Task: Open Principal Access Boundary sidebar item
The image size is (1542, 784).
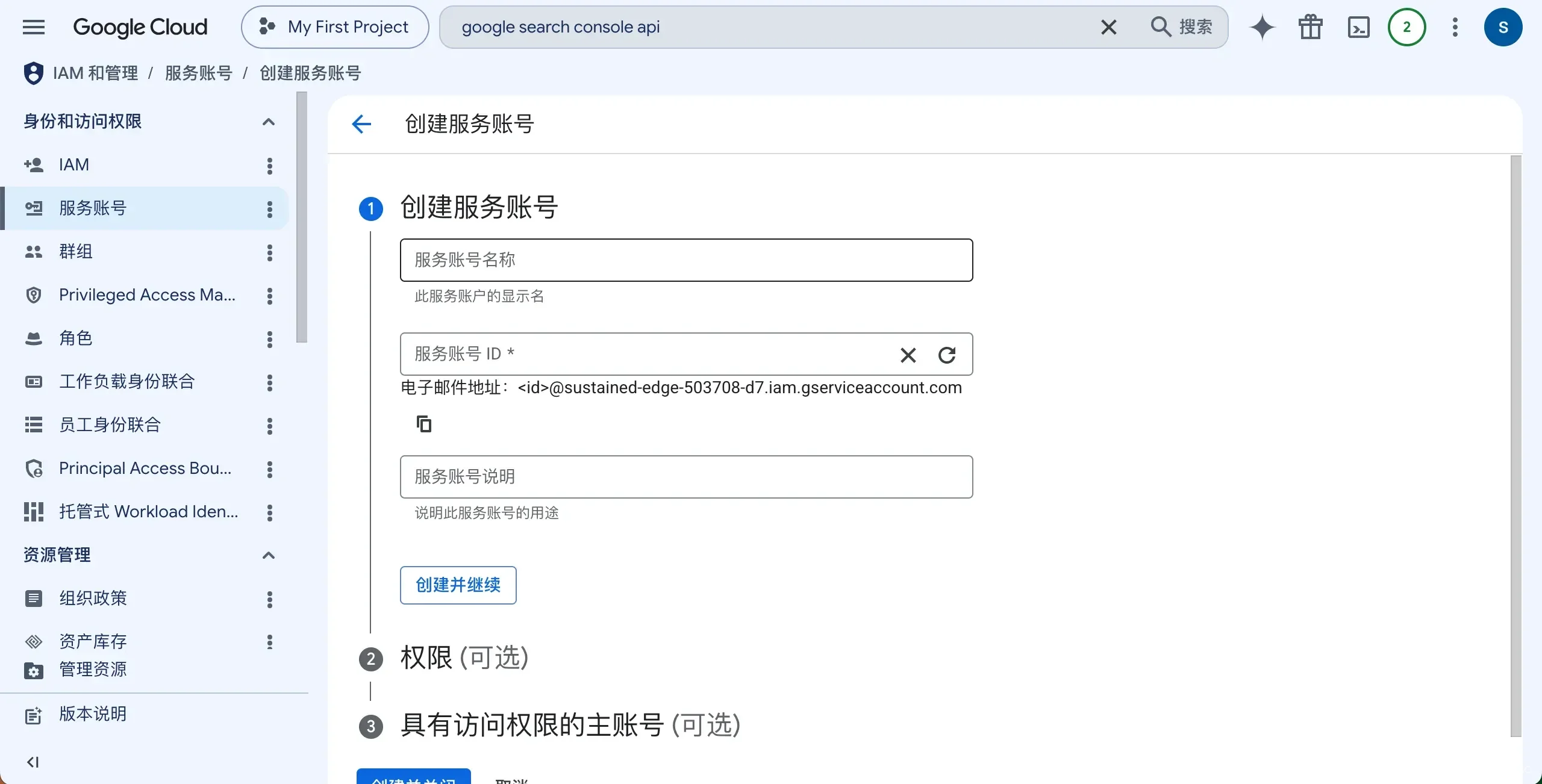Action: tap(145, 468)
